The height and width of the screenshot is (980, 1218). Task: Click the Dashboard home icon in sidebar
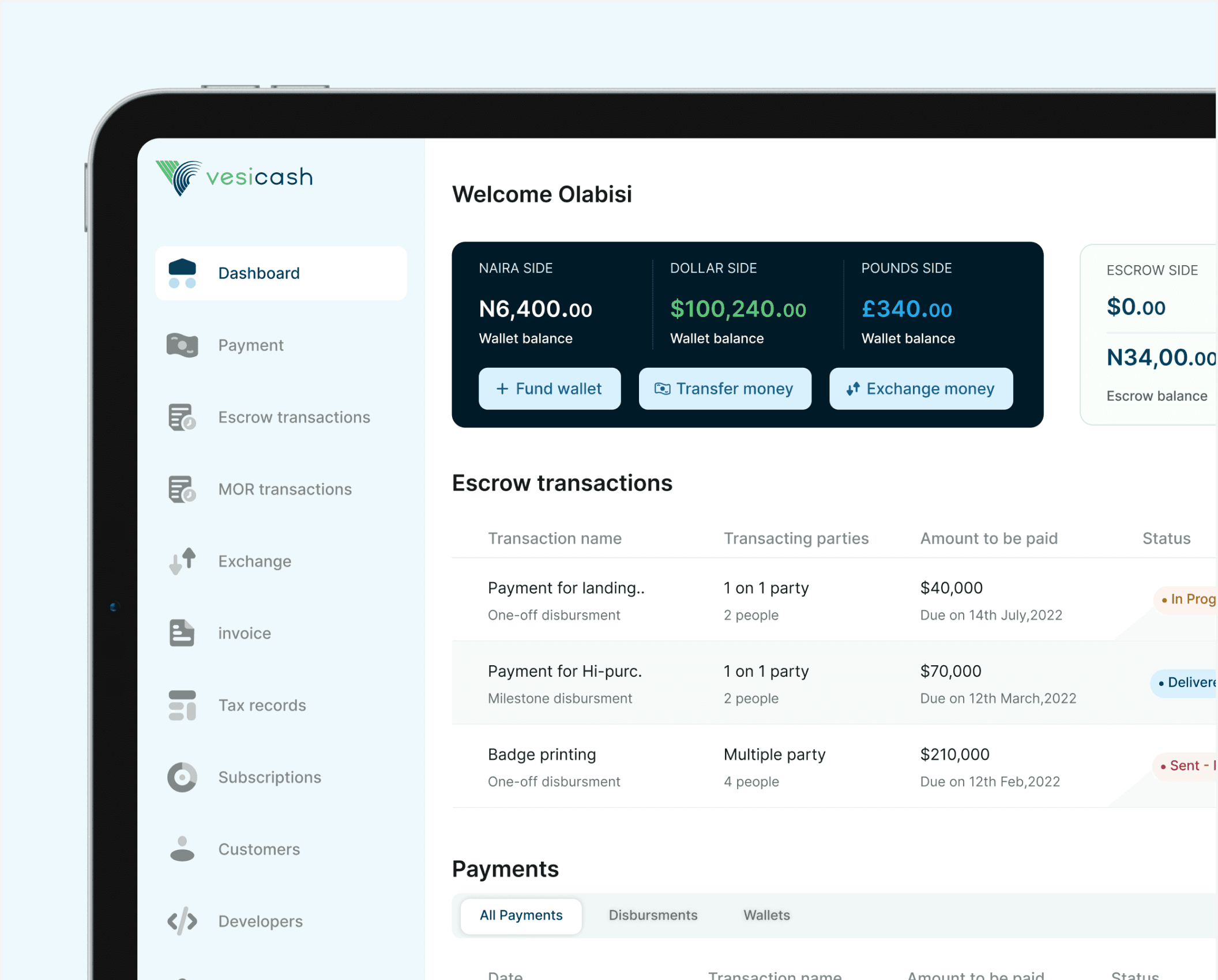pos(182,273)
